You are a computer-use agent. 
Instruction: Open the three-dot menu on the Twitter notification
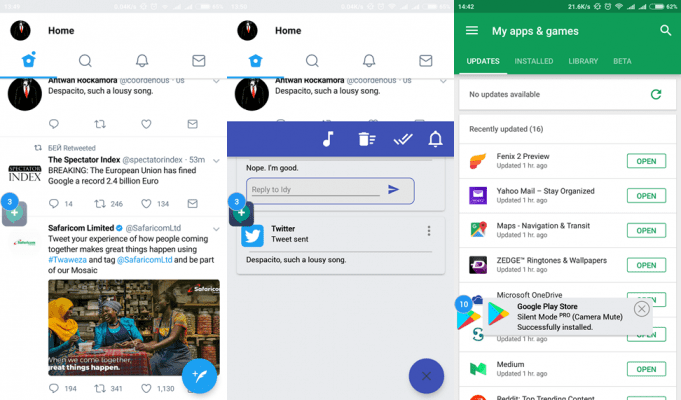(x=429, y=231)
